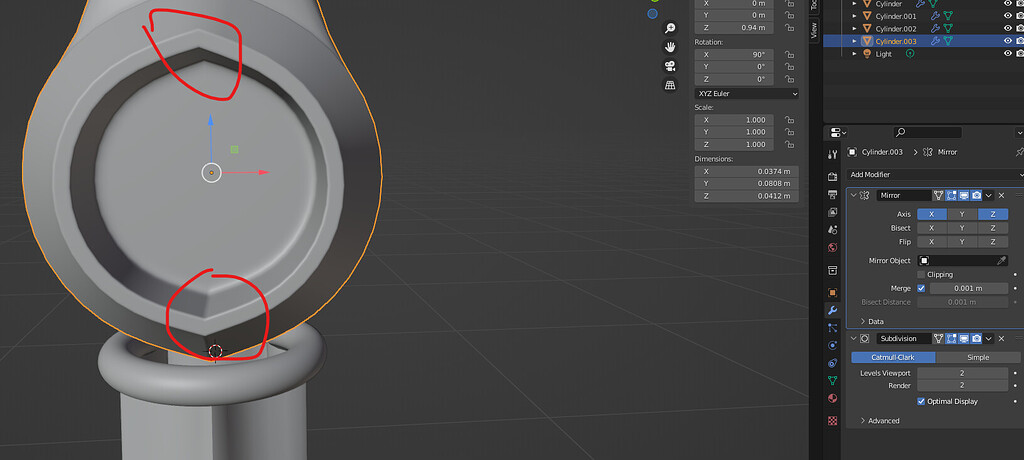Open the Object Data properties tab icon
1024x460 pixels.
(x=832, y=380)
